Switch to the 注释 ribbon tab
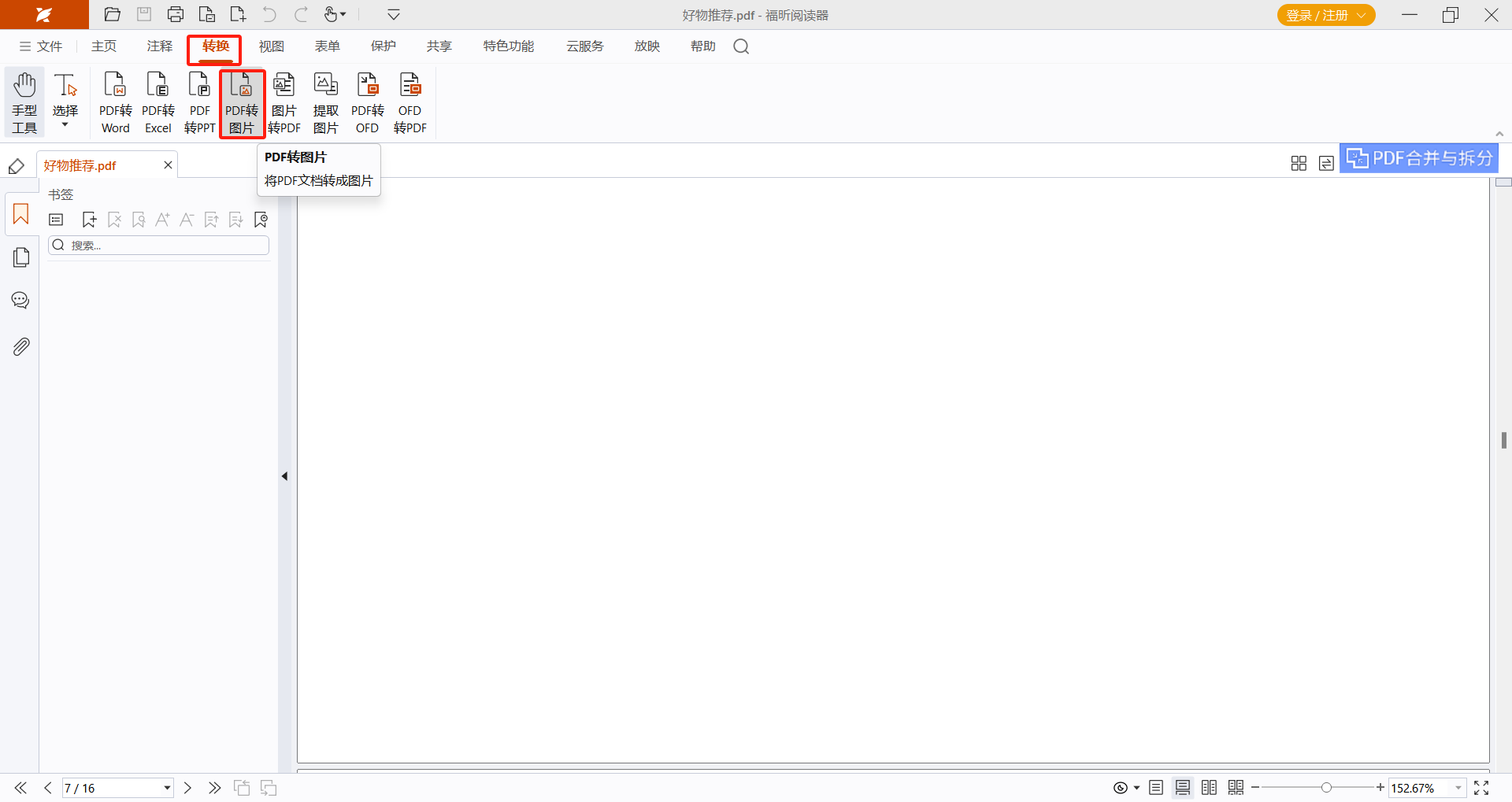Viewport: 1512px width, 802px height. point(159,46)
